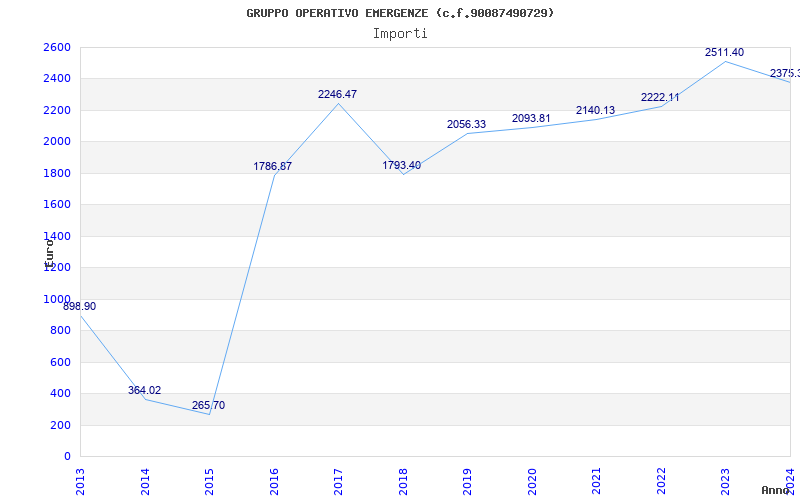800x500 pixels.
Task: Click the 265.70 data label
Action: 208,406
